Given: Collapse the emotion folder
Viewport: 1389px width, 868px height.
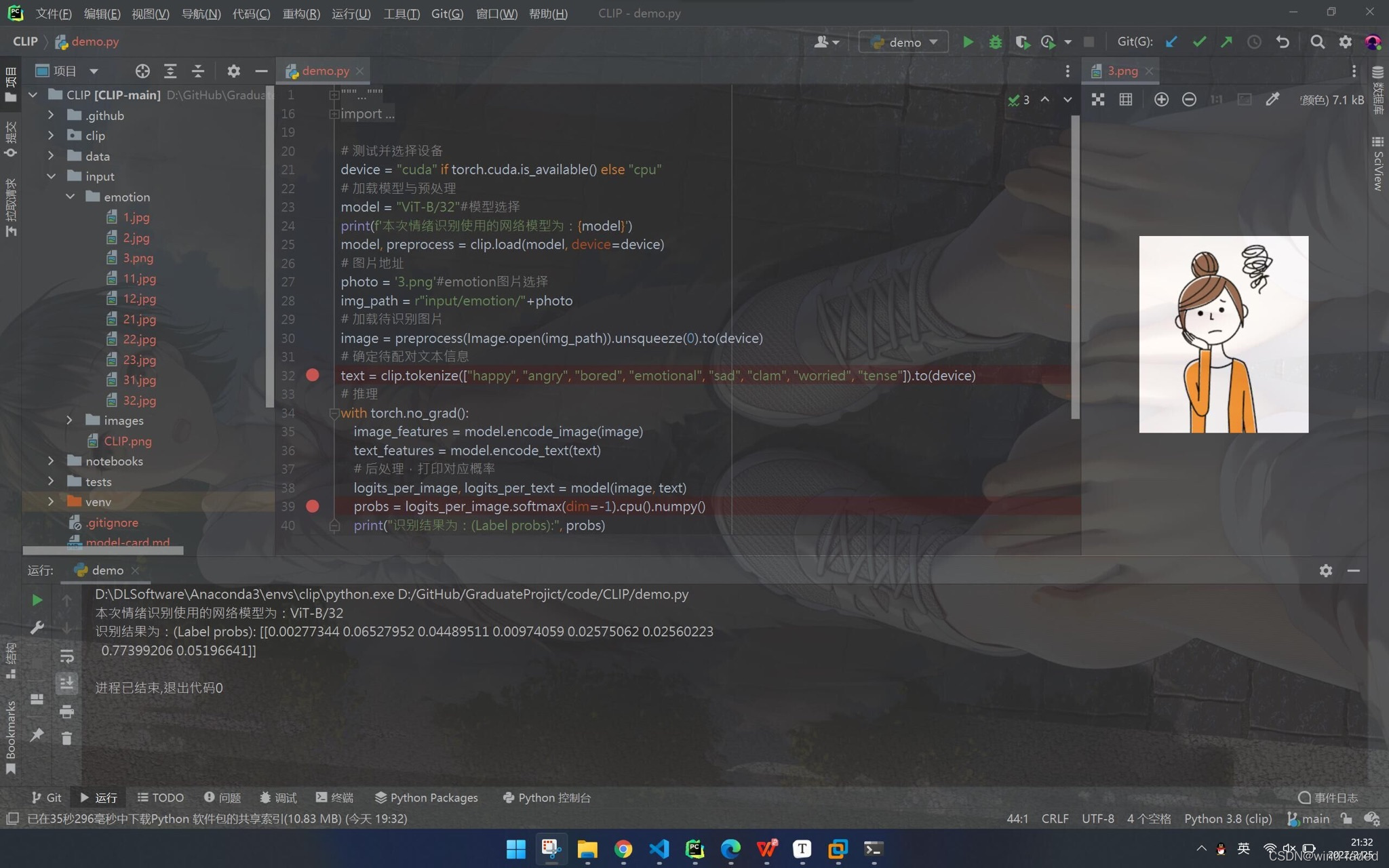Looking at the screenshot, I should coord(70,197).
